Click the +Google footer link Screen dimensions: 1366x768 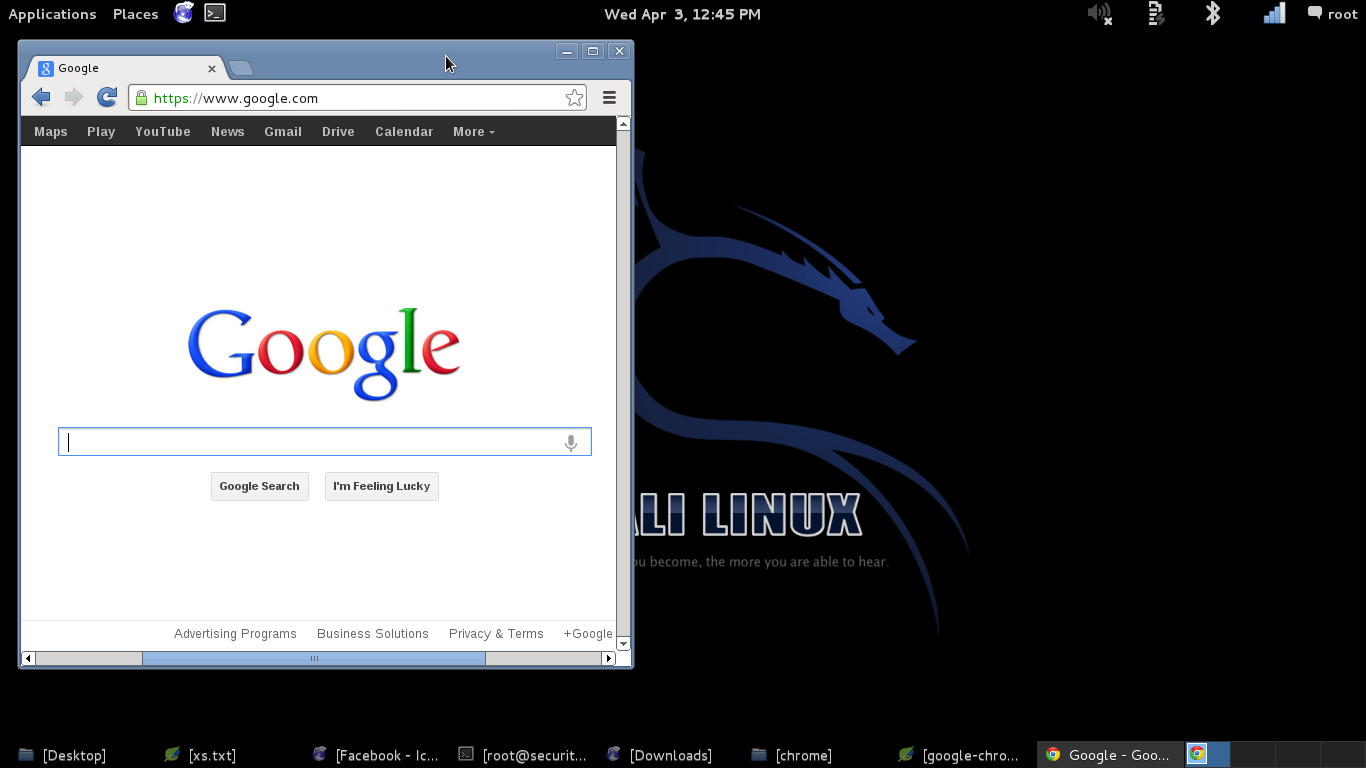pos(588,634)
